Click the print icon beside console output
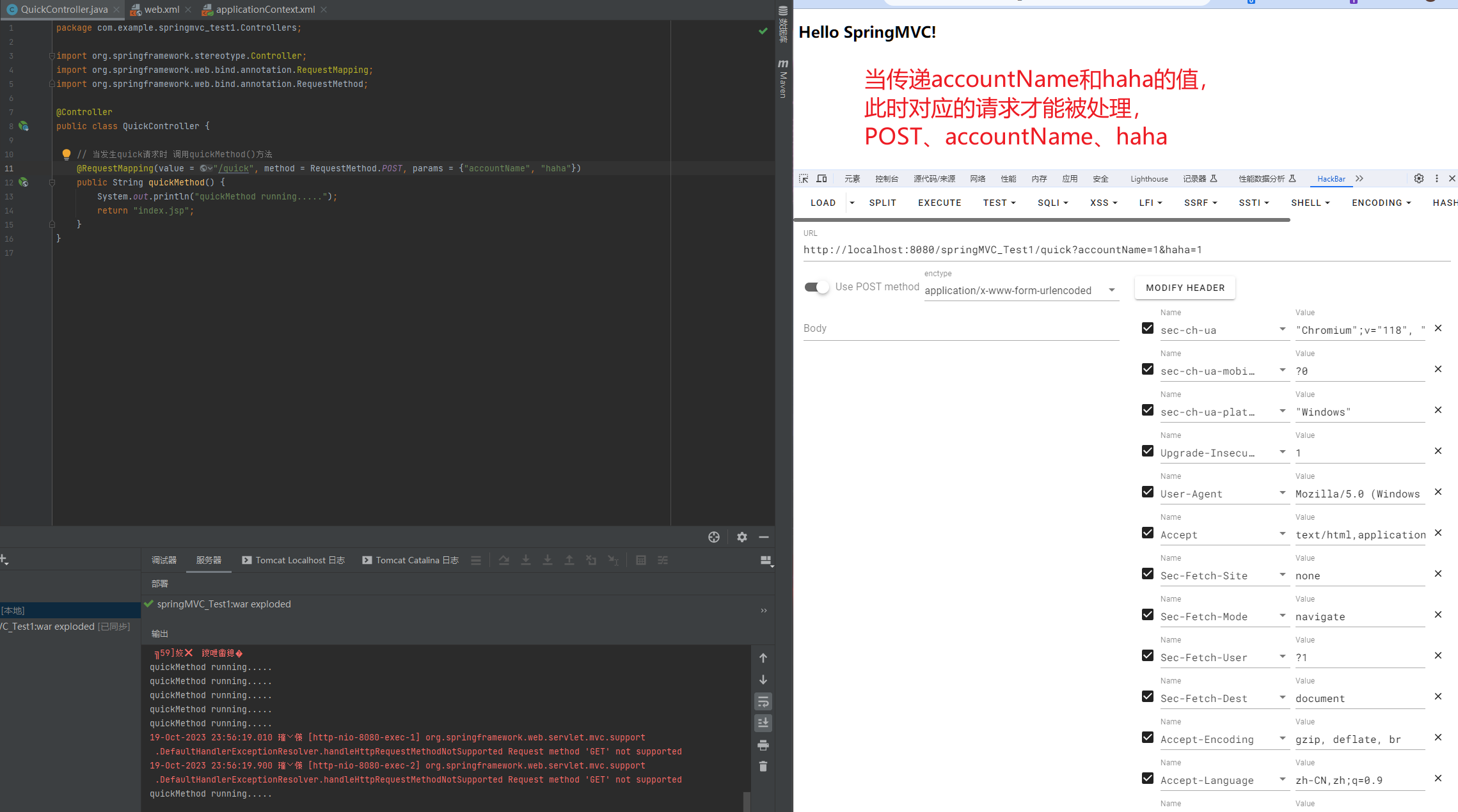1458x812 pixels. [x=763, y=745]
